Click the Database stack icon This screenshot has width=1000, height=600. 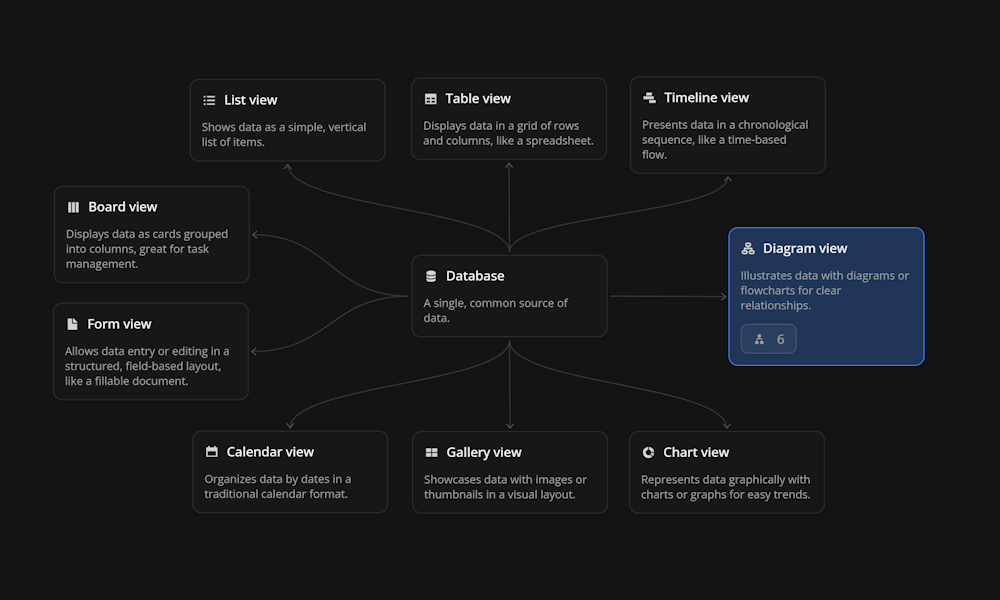pos(431,276)
